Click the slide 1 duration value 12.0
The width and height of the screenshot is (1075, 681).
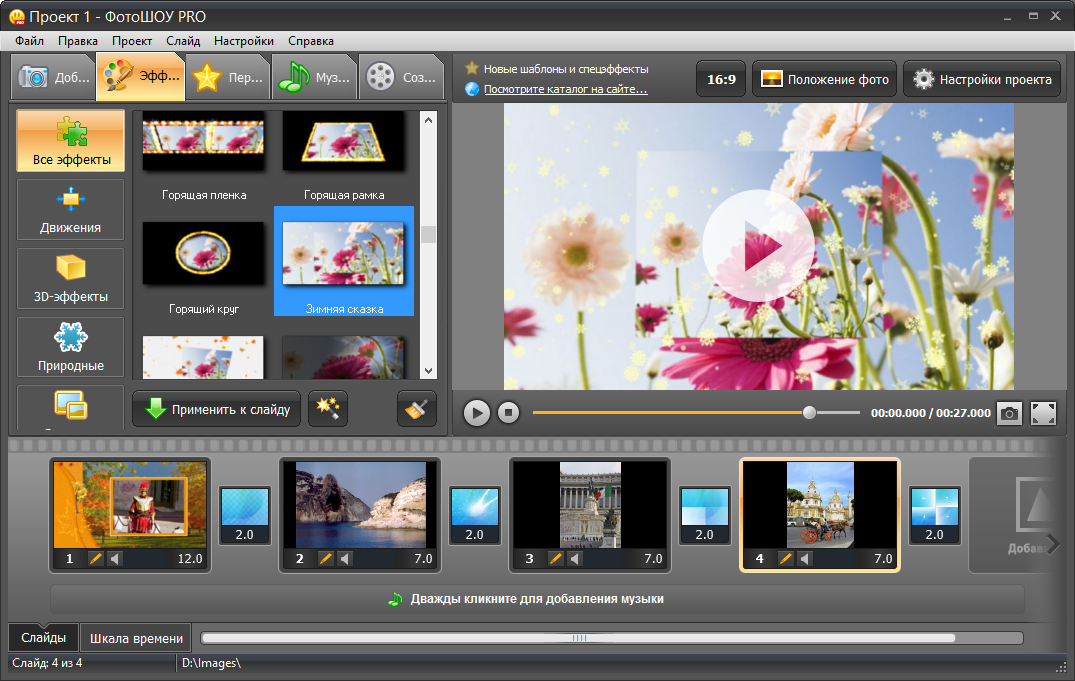click(x=190, y=559)
